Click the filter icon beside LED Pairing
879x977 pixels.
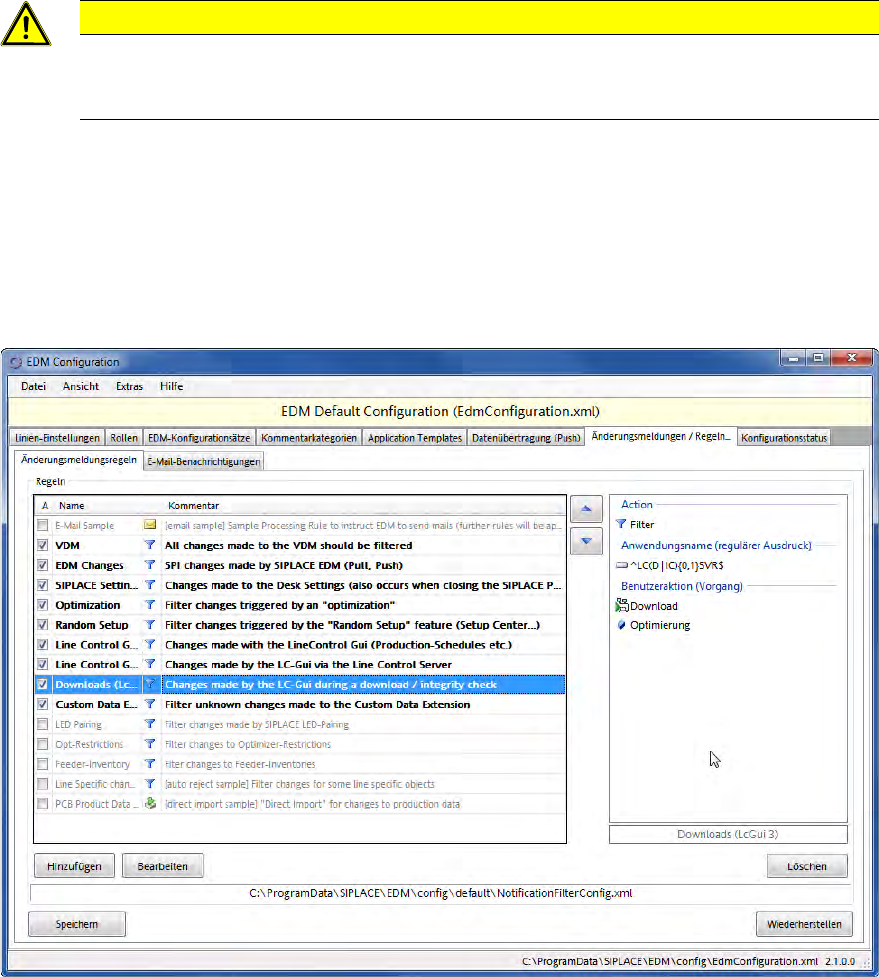point(150,724)
